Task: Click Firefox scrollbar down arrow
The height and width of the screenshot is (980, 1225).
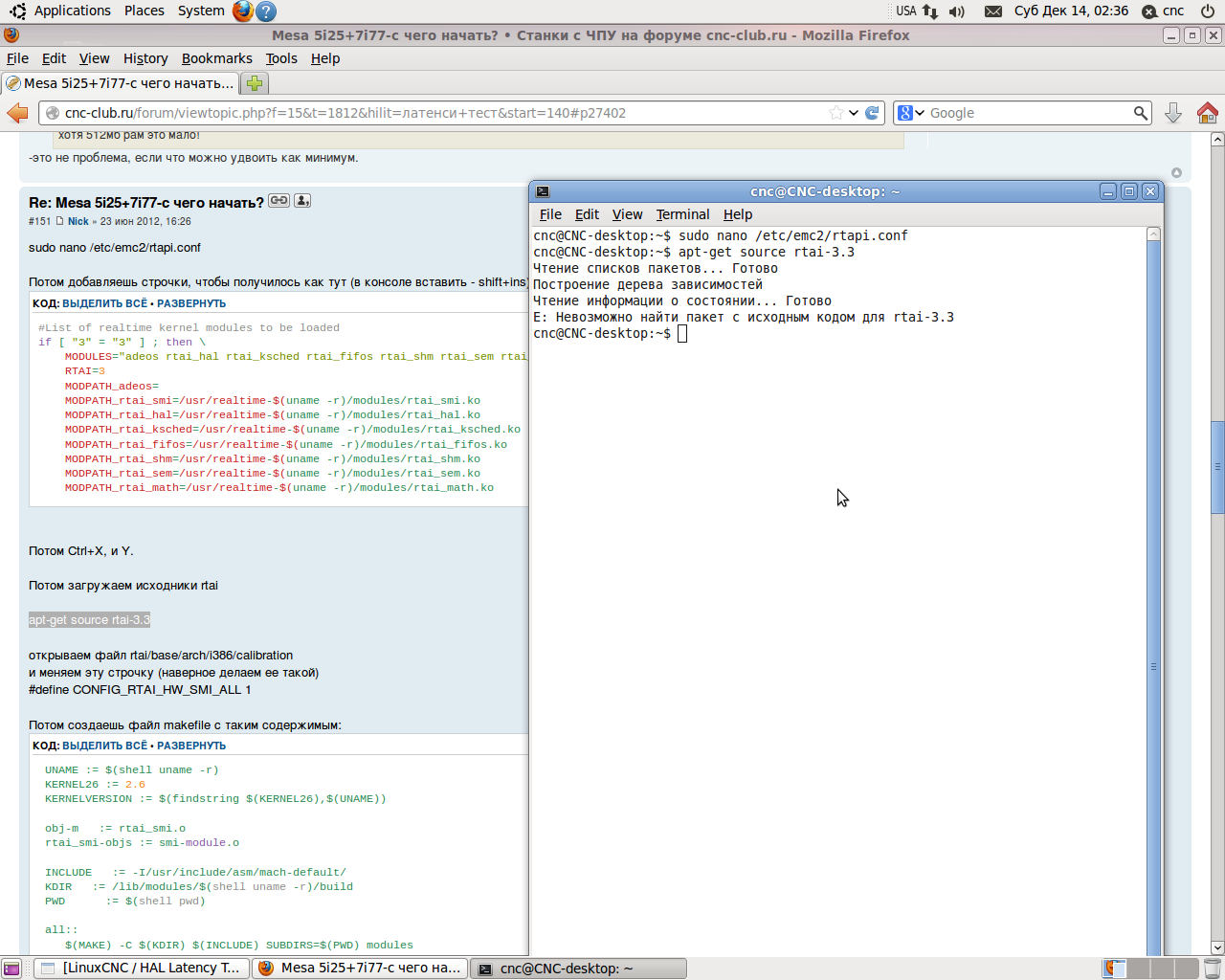Action: [1217, 947]
